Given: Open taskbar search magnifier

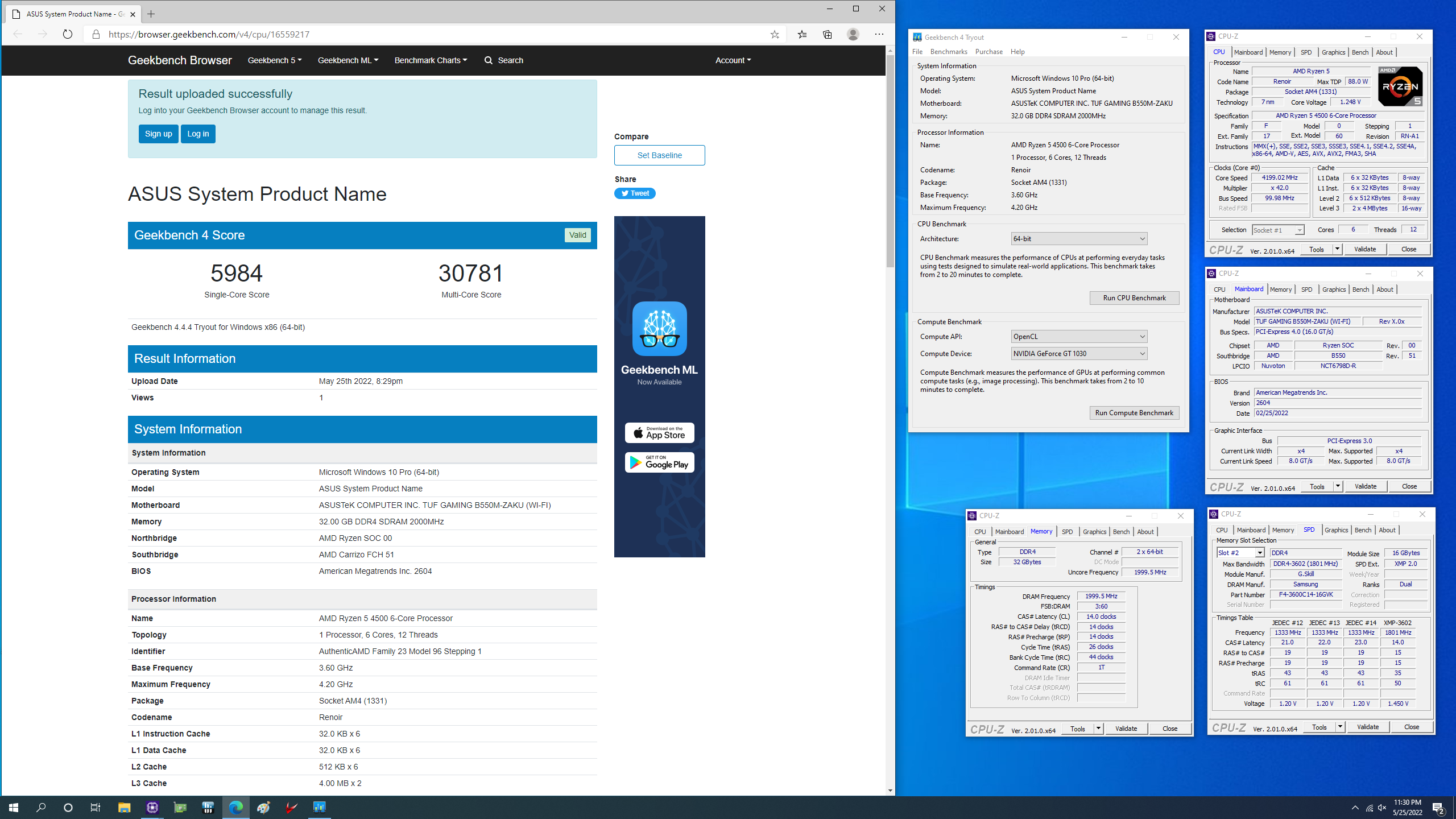Looking at the screenshot, I should [x=41, y=807].
